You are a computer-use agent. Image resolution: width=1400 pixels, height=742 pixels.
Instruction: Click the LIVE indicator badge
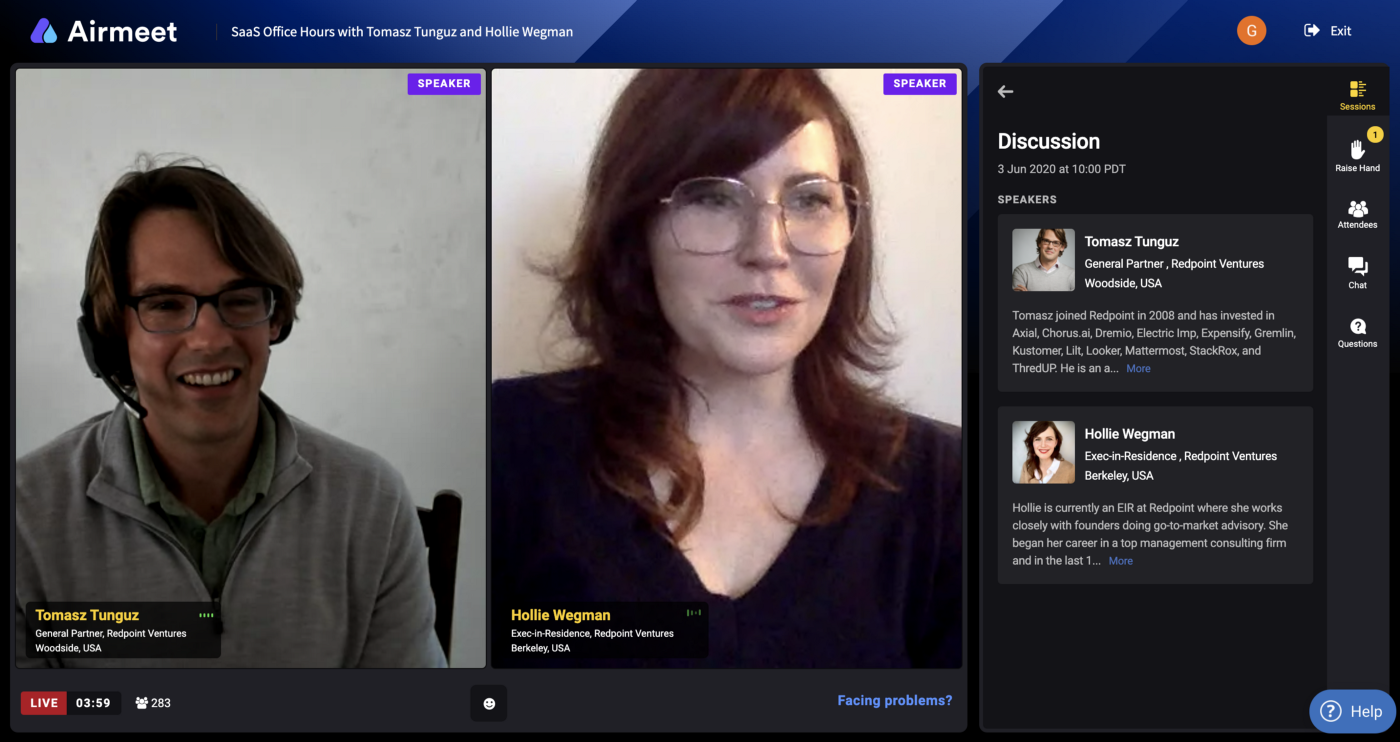[44, 703]
